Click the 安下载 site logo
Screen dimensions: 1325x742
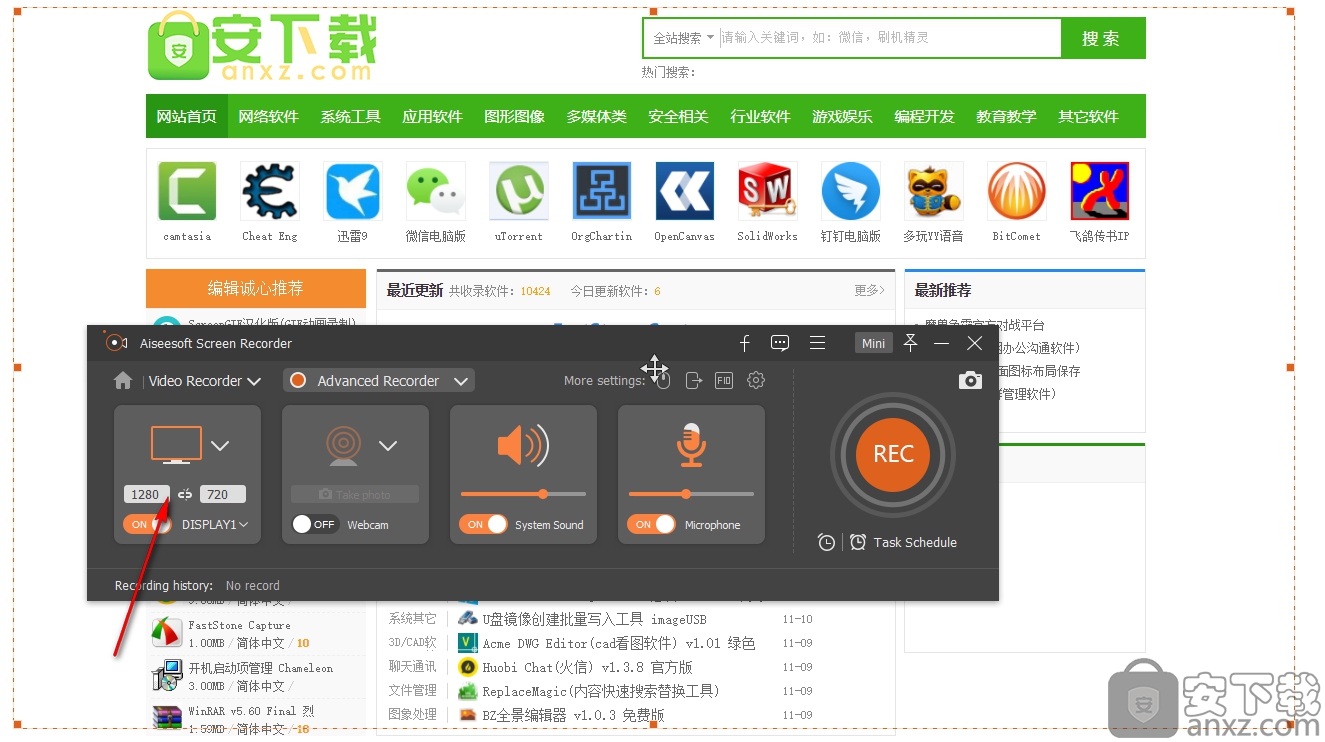point(263,46)
